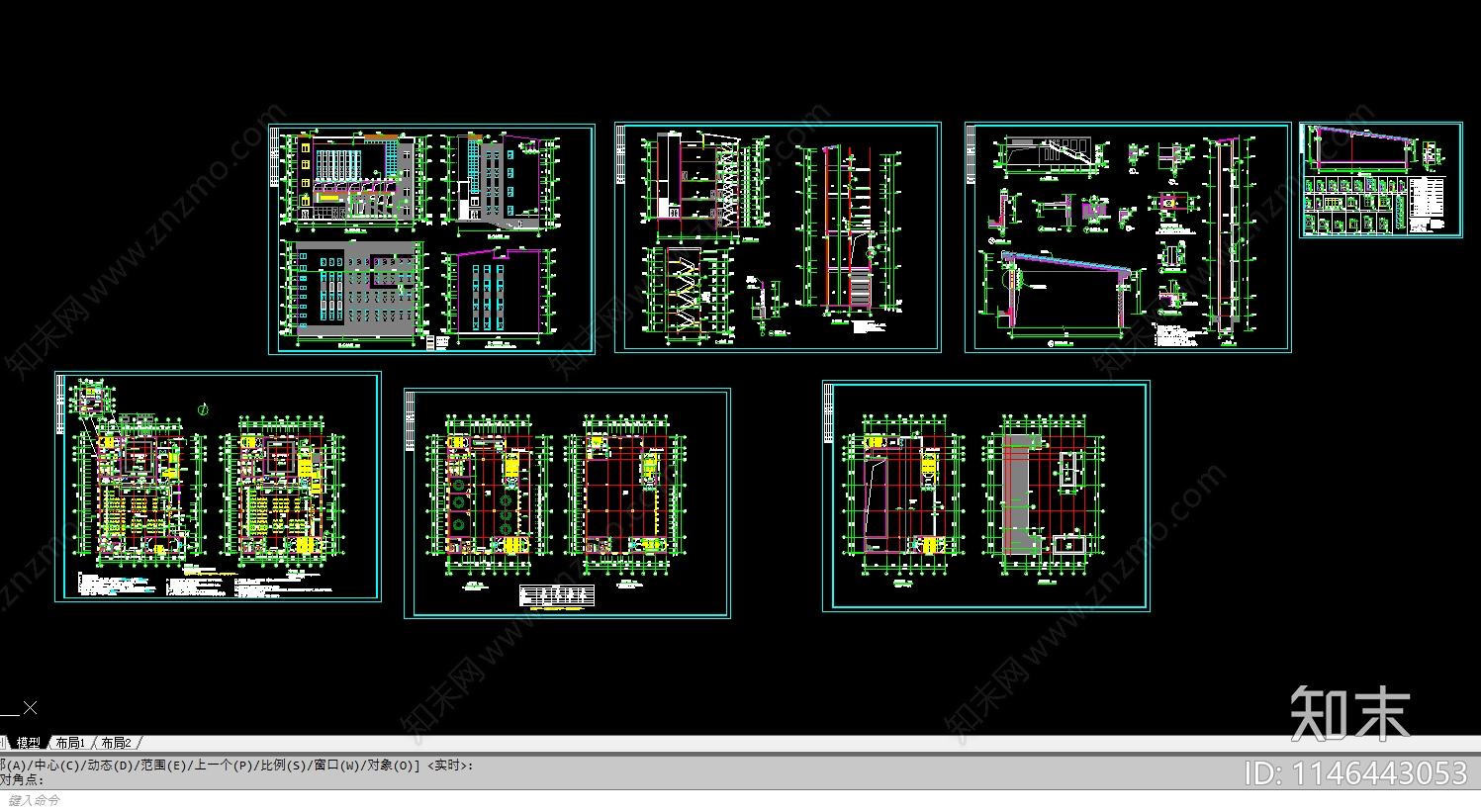Click the UCS origin crosshair icon
The width and height of the screenshot is (1481, 812).
click(30, 707)
